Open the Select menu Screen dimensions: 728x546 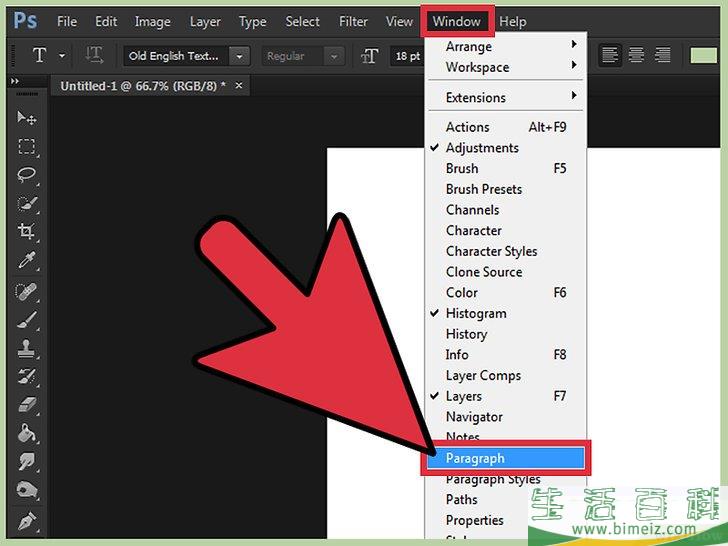tap(302, 21)
